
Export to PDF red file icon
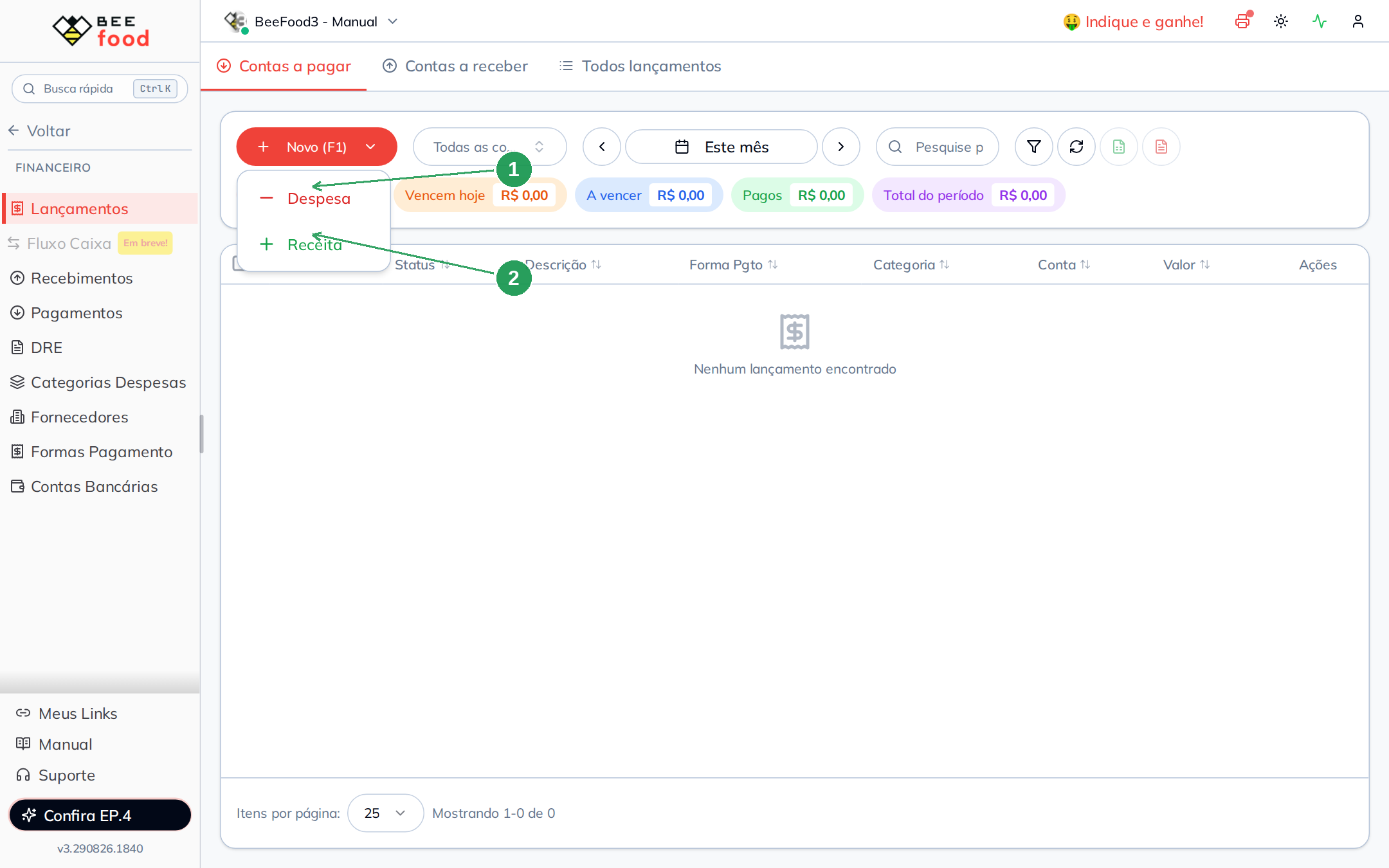tap(1161, 147)
